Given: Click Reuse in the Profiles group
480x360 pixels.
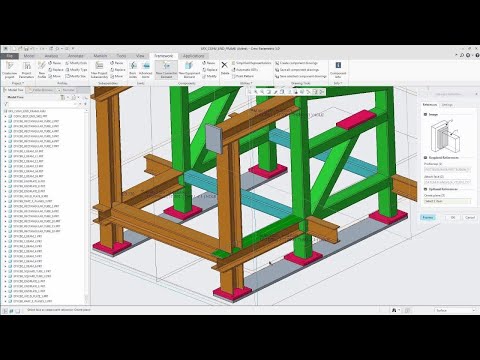Looking at the screenshot, I should tap(55, 63).
